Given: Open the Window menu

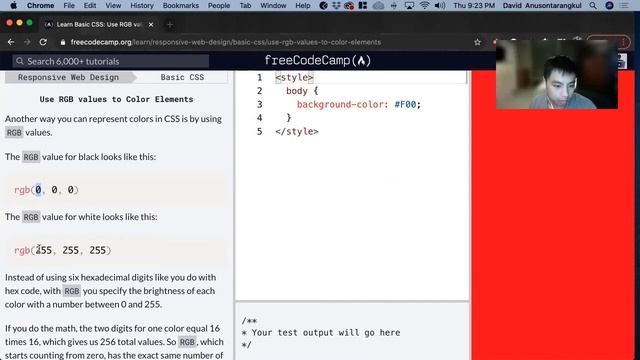Looking at the screenshot, I should [x=273, y=5].
